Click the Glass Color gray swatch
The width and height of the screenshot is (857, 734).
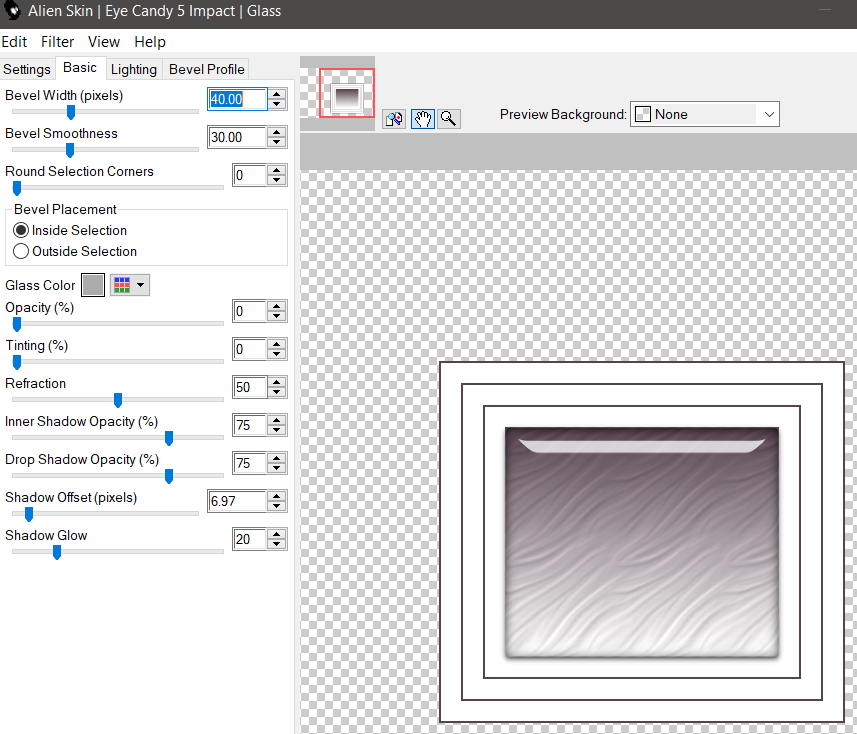92,286
